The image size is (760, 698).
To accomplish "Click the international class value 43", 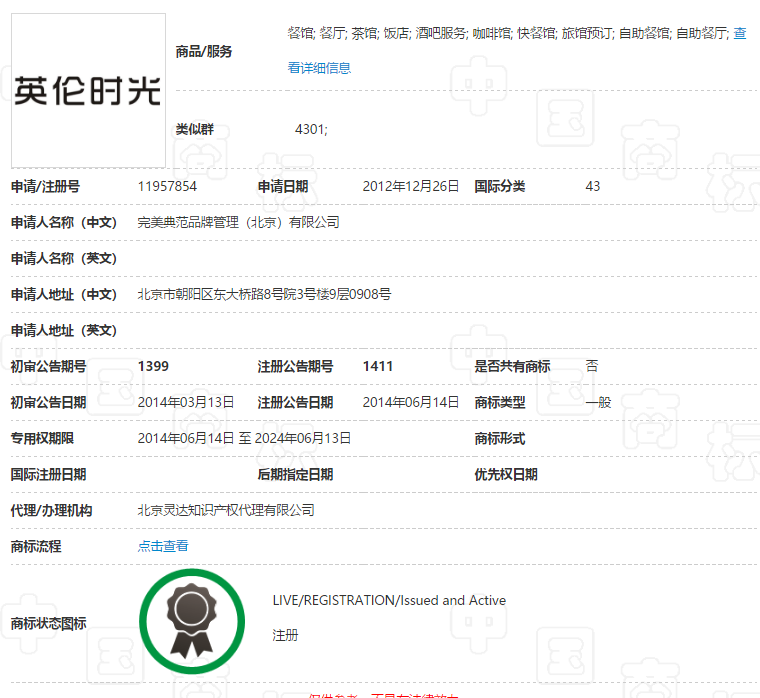I will click(593, 186).
